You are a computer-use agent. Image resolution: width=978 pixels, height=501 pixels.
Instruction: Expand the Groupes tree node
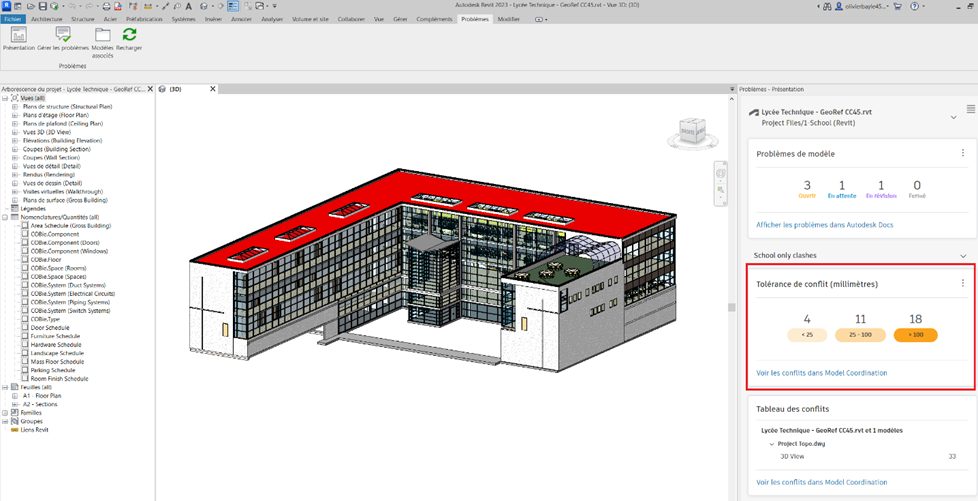(x=5, y=421)
